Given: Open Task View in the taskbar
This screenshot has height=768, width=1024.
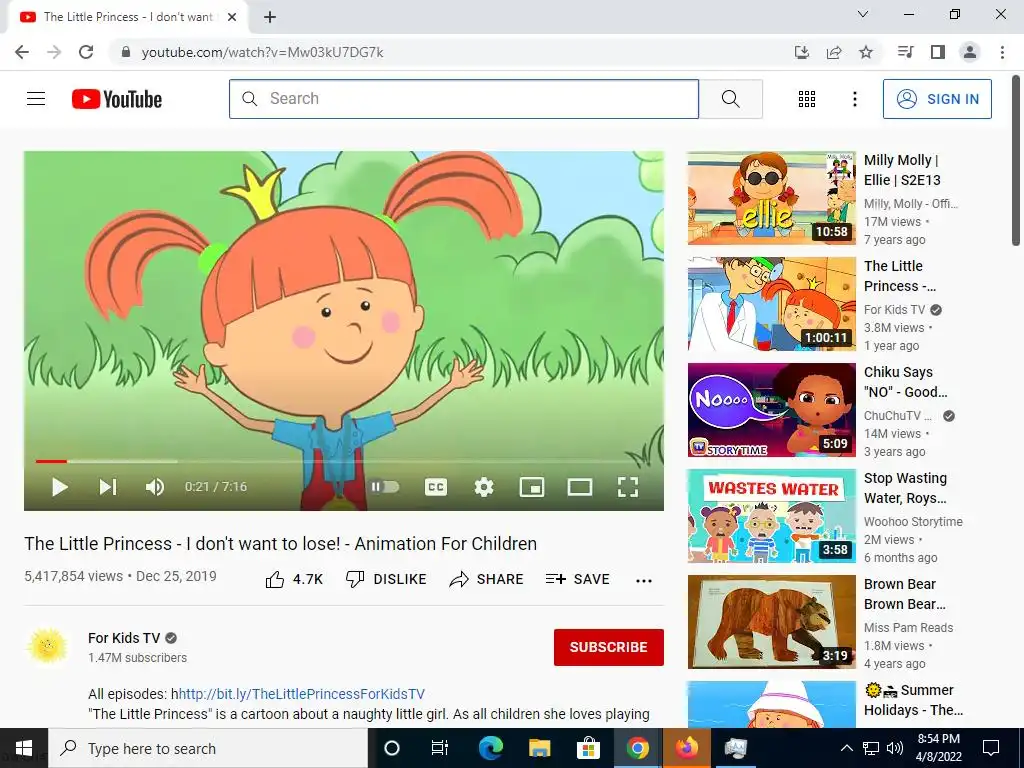Looking at the screenshot, I should 440,748.
